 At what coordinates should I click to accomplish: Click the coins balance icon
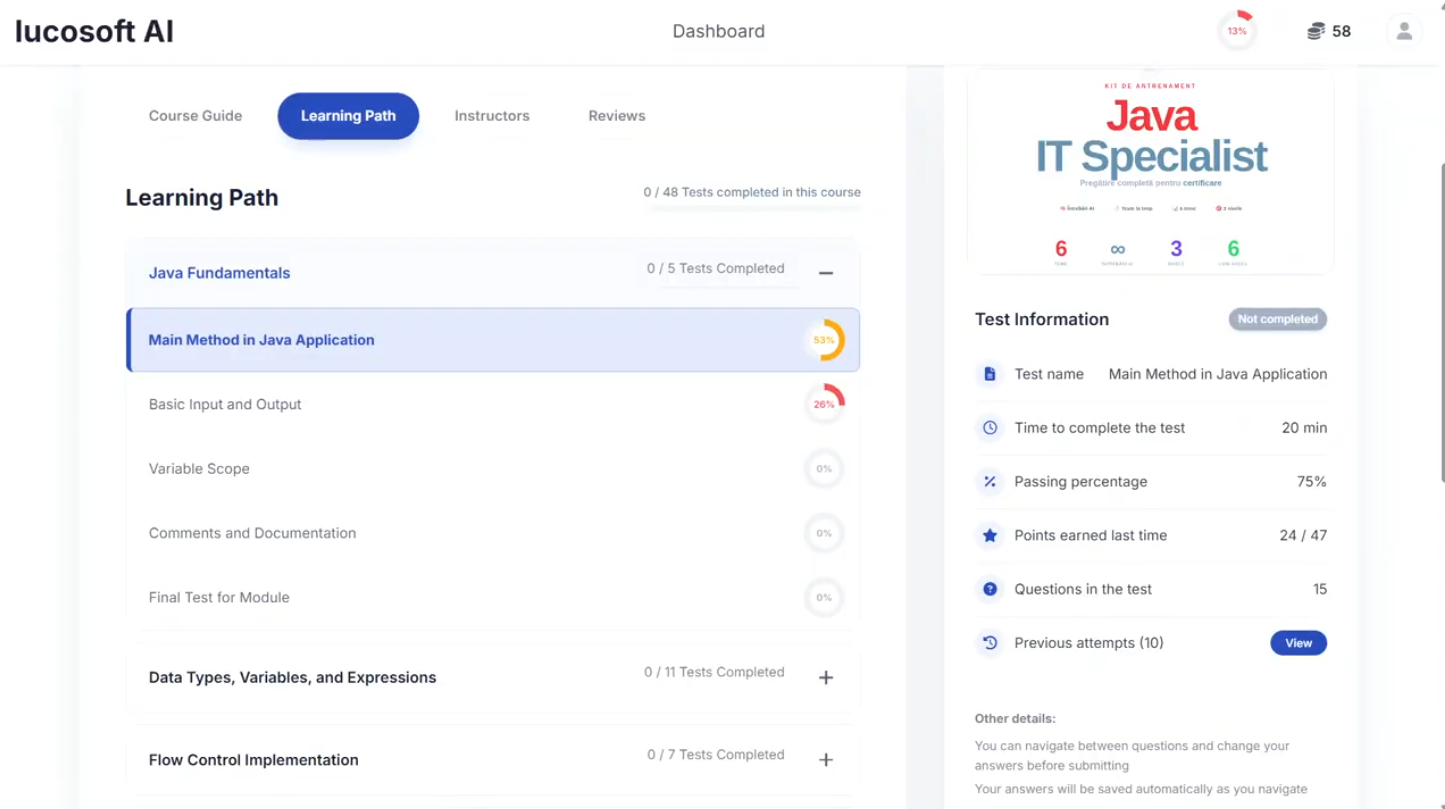coord(1316,31)
